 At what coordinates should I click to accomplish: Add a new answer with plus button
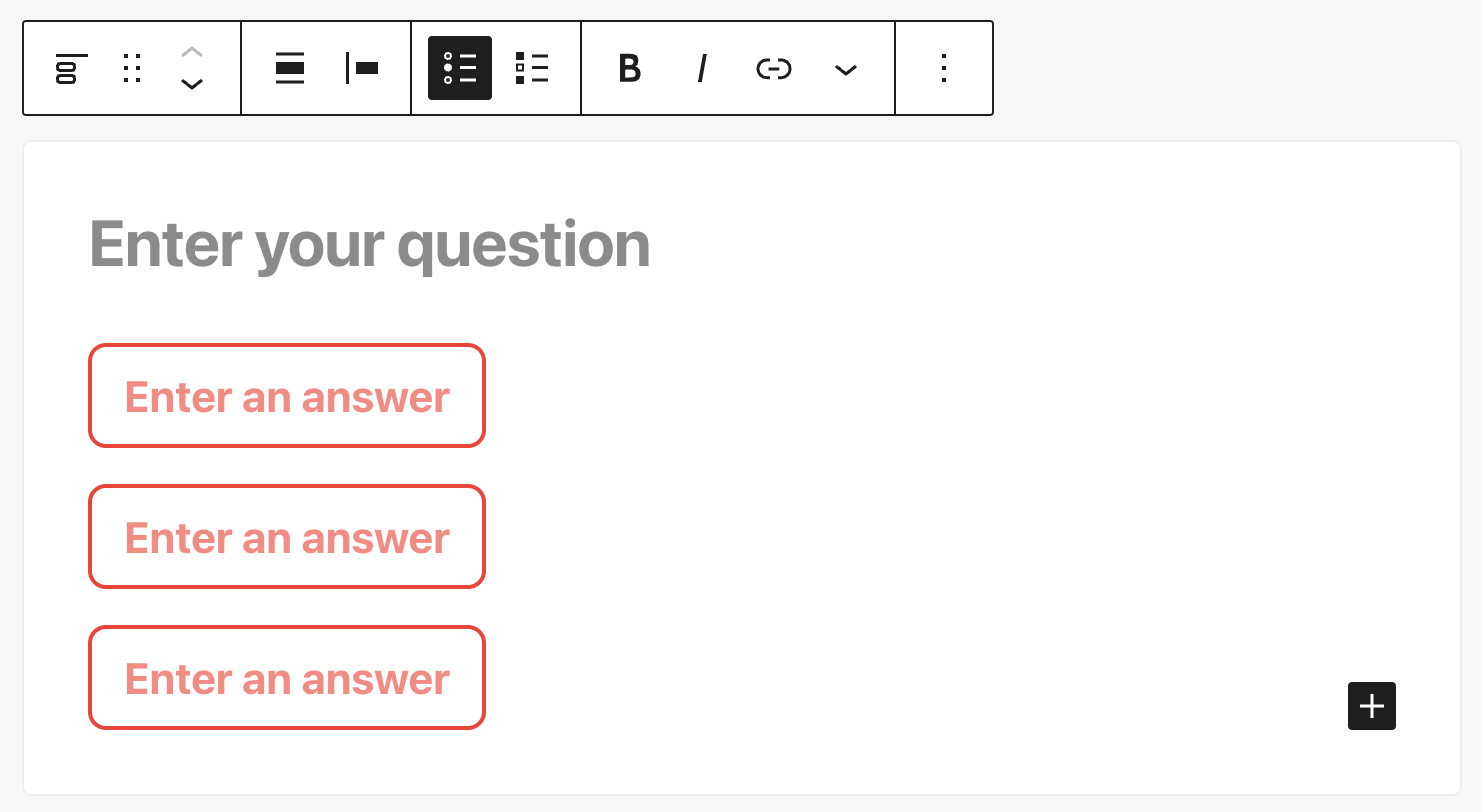coord(1371,706)
